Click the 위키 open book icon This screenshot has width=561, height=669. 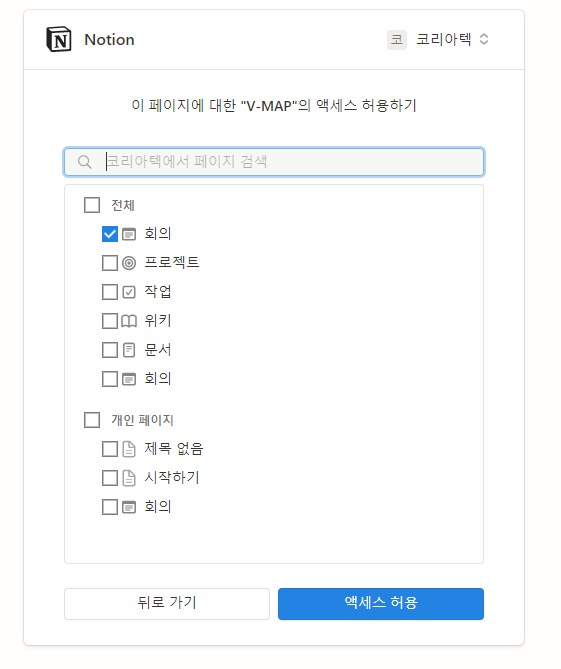tap(129, 321)
